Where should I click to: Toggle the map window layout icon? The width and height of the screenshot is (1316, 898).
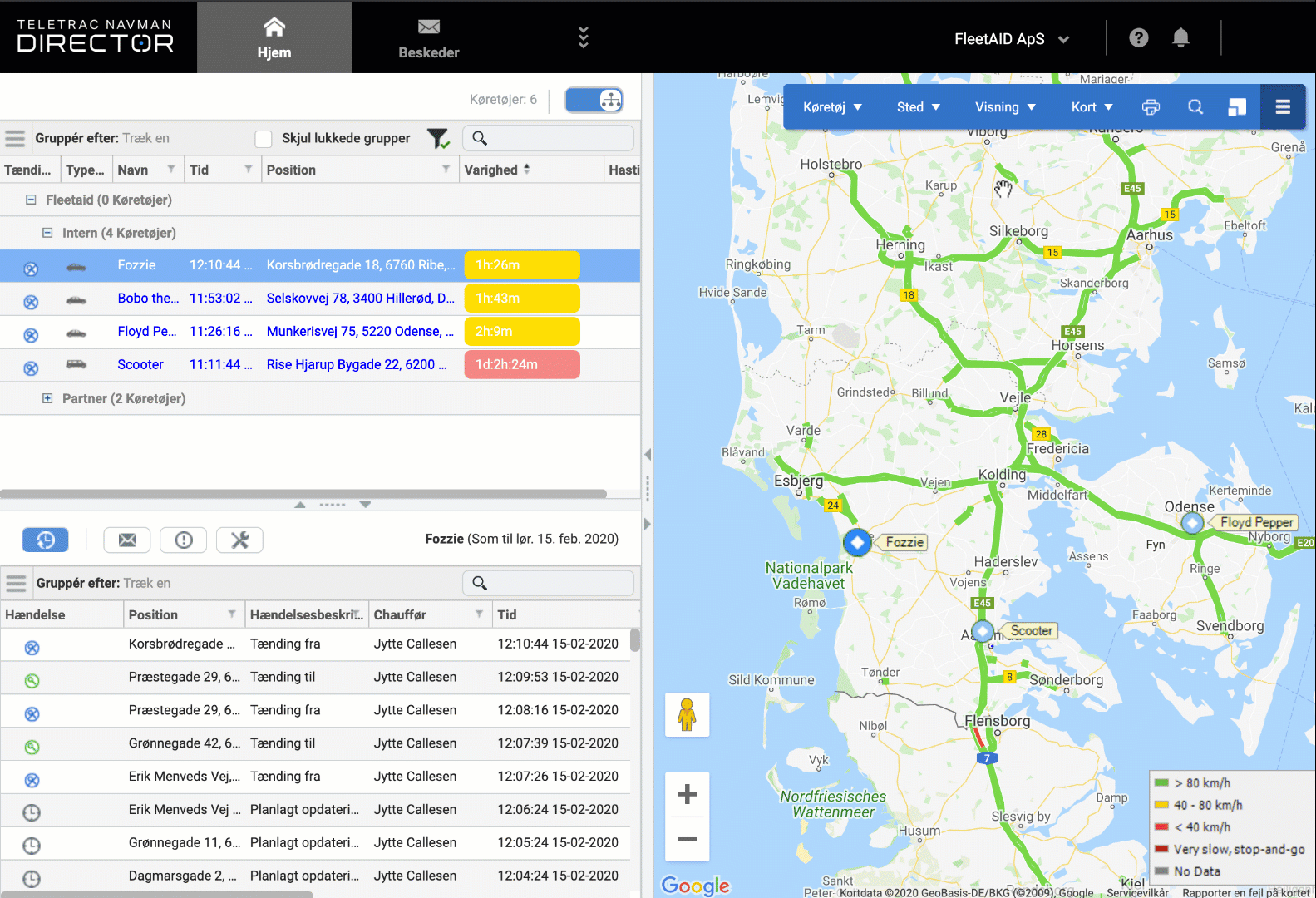1237,106
